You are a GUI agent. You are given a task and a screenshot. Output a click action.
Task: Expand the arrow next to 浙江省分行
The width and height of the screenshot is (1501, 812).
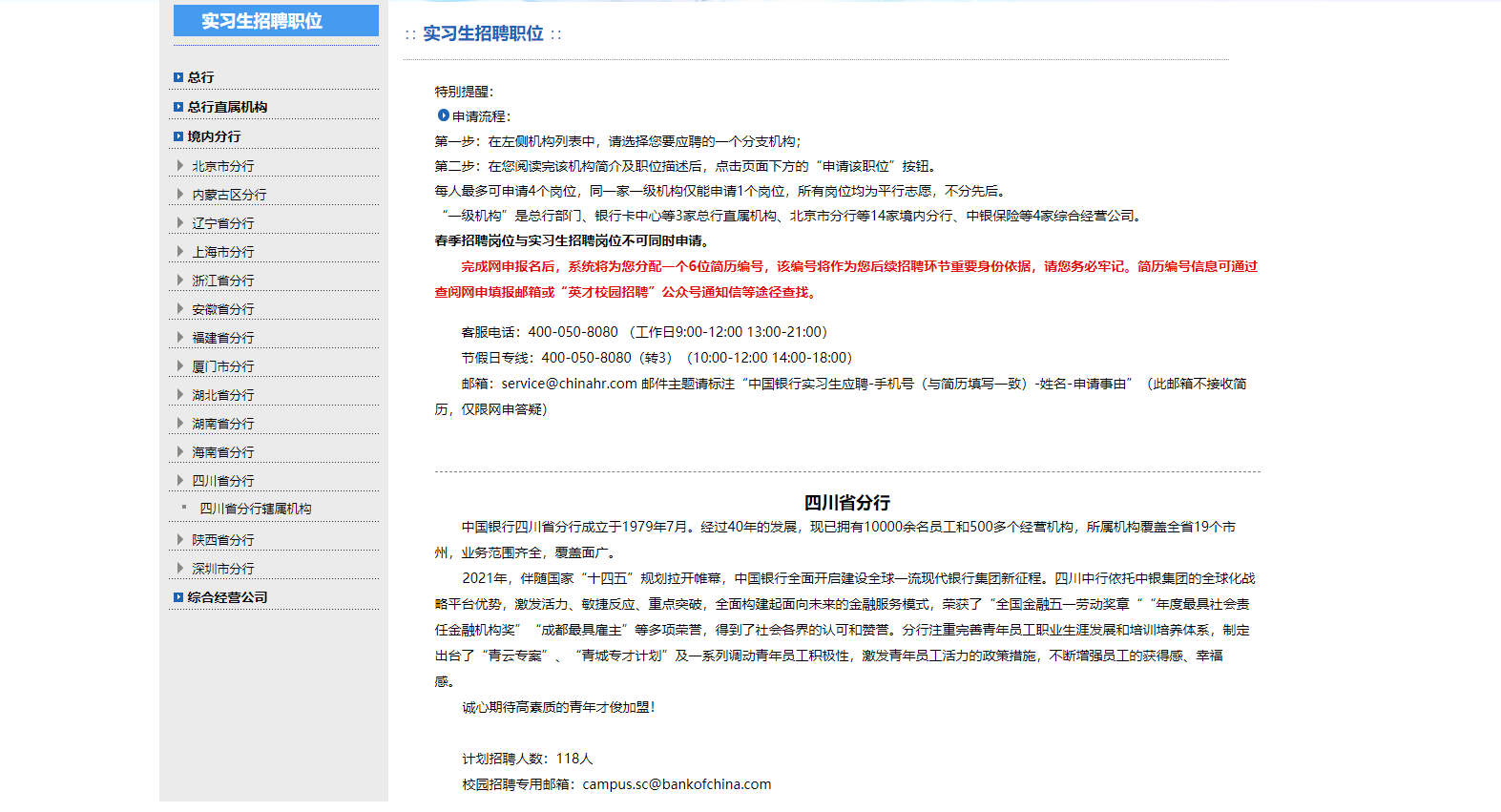coord(180,280)
